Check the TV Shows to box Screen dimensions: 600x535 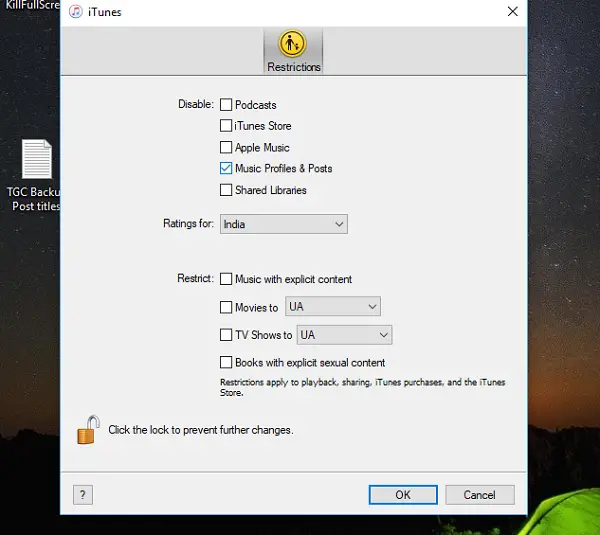point(226,335)
